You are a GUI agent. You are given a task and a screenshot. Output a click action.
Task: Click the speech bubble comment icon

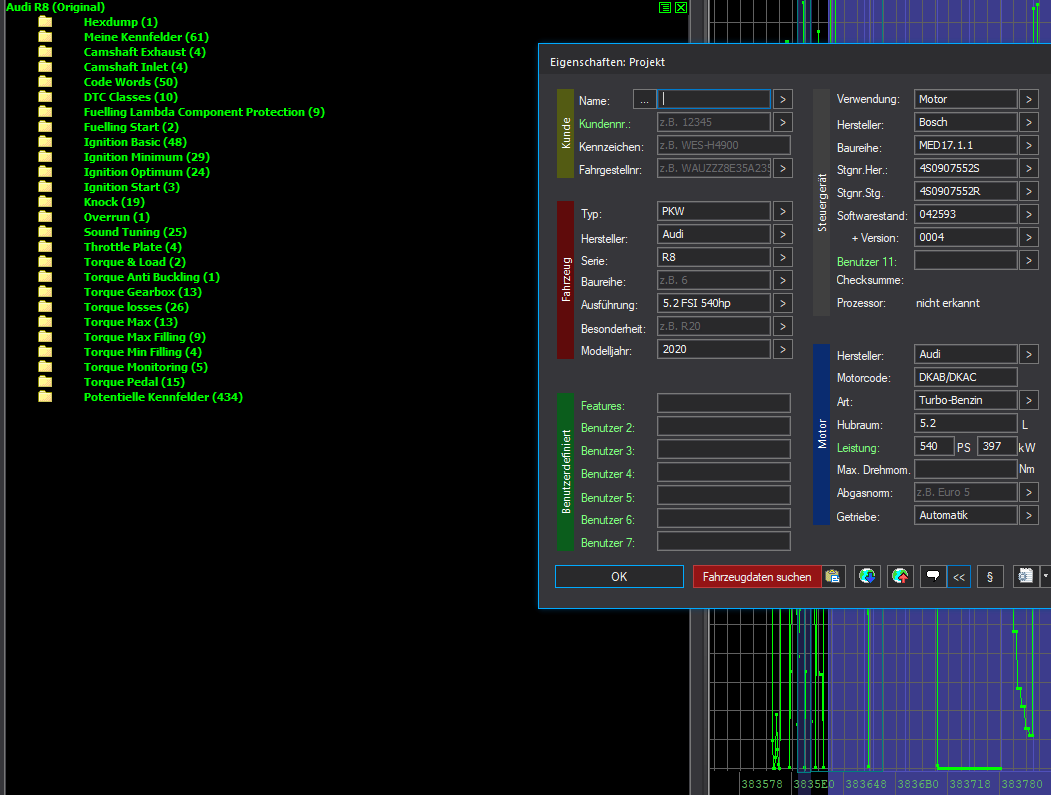pos(932,576)
